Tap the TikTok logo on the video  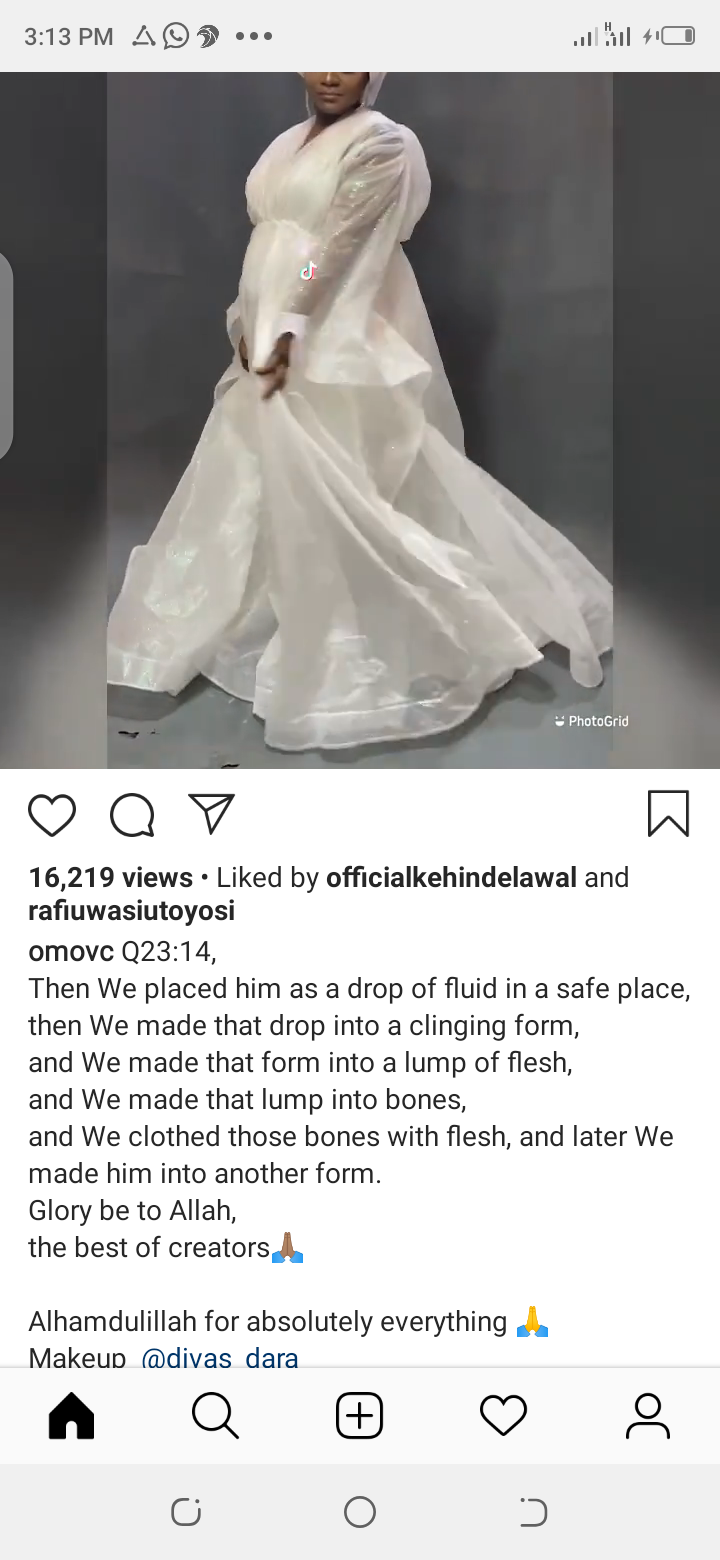308,271
